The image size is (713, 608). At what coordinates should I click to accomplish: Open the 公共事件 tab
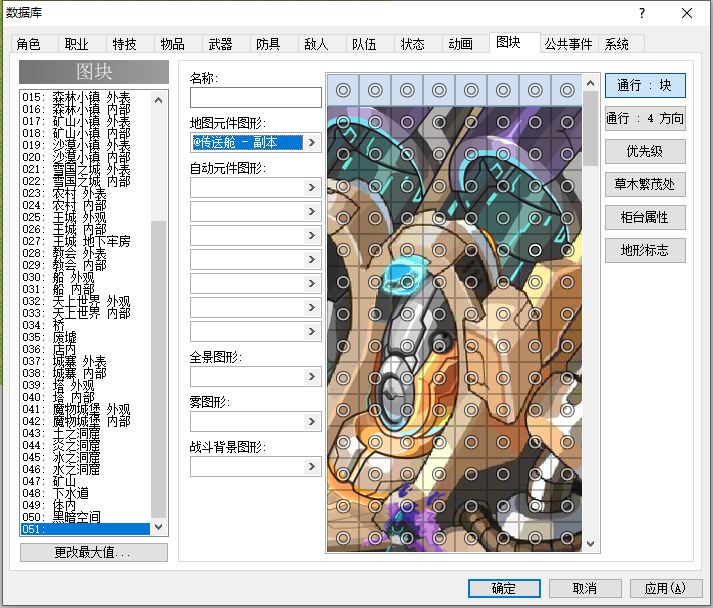click(x=569, y=44)
